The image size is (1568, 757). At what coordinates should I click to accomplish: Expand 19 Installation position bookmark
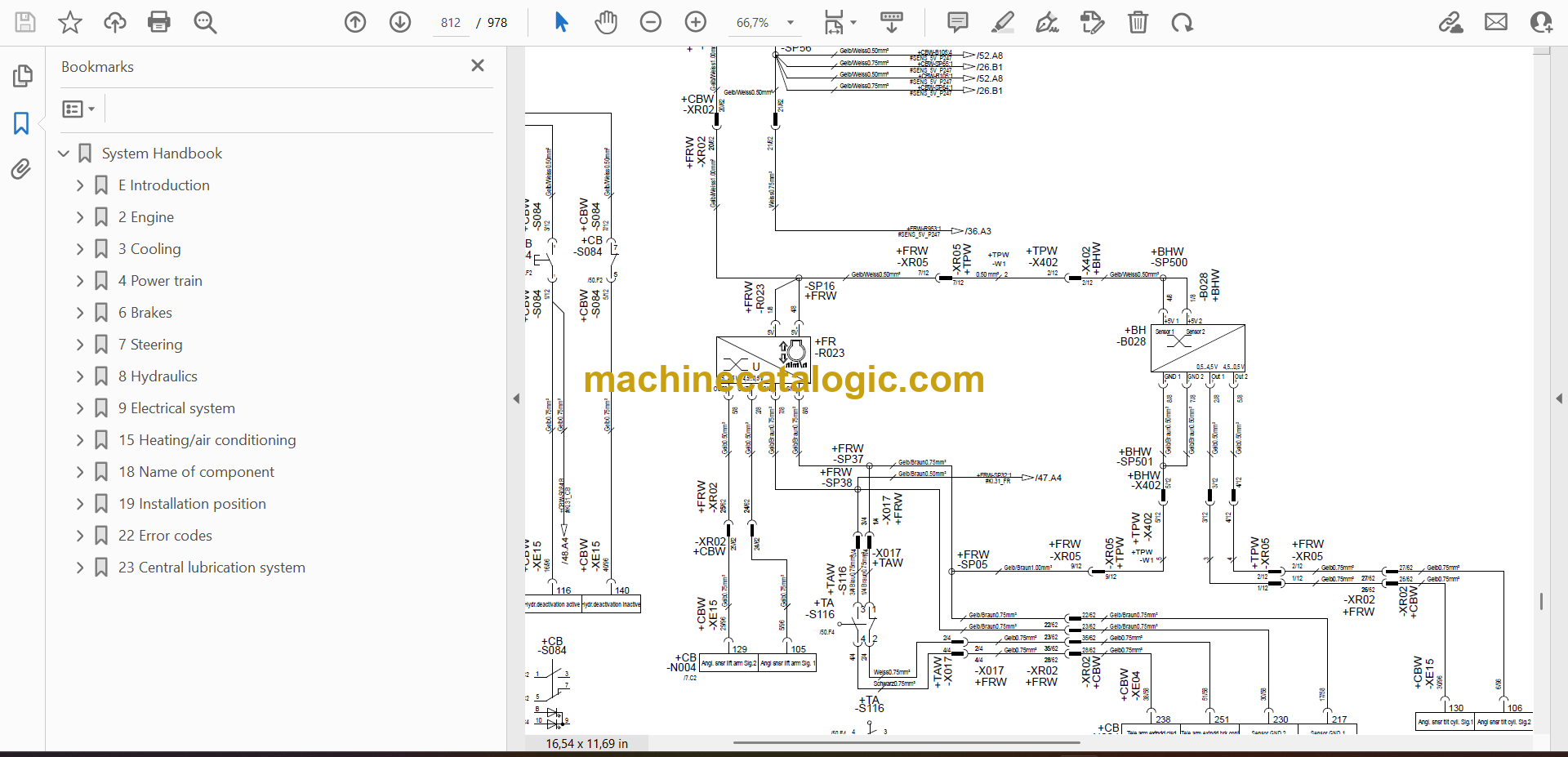pyautogui.click(x=80, y=504)
